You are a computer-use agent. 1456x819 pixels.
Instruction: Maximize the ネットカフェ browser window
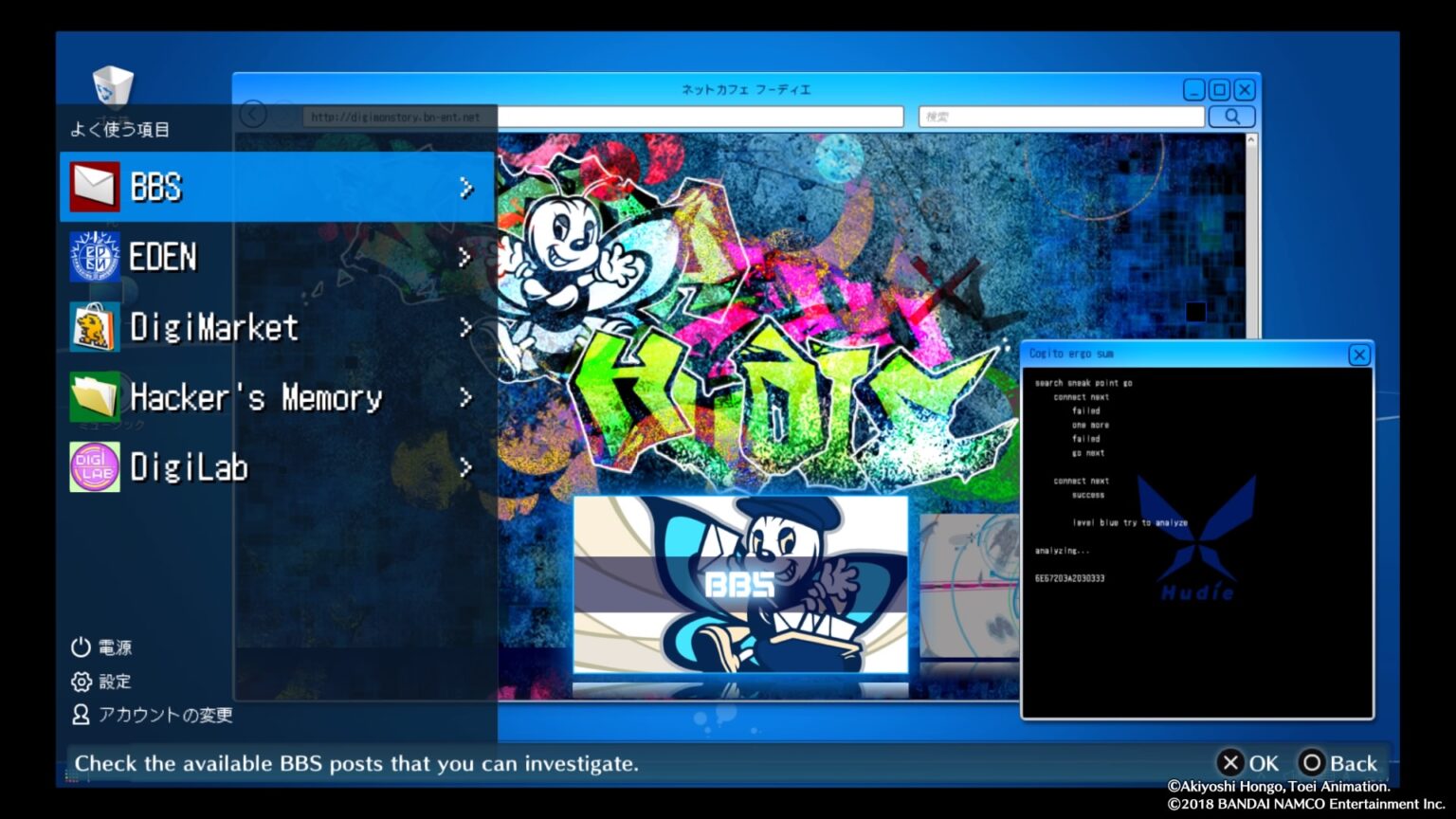(1220, 90)
